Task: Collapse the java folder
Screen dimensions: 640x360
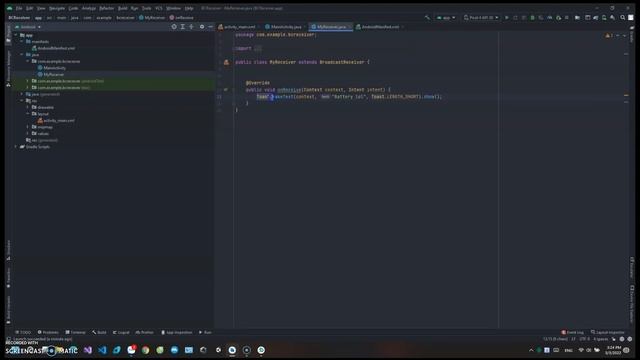Action: pos(22,55)
